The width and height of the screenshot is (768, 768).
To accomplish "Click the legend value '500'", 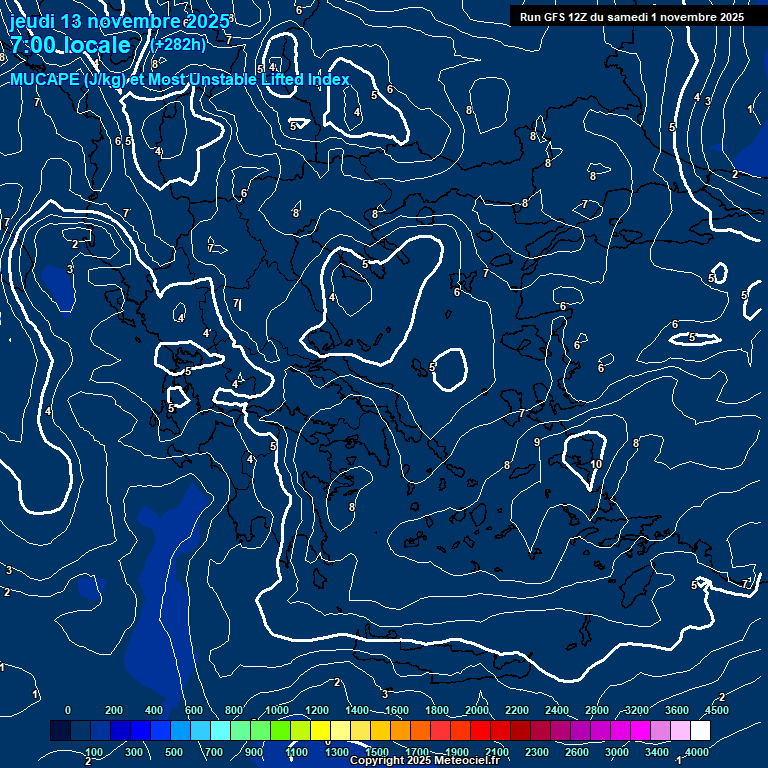I will coord(174,752).
